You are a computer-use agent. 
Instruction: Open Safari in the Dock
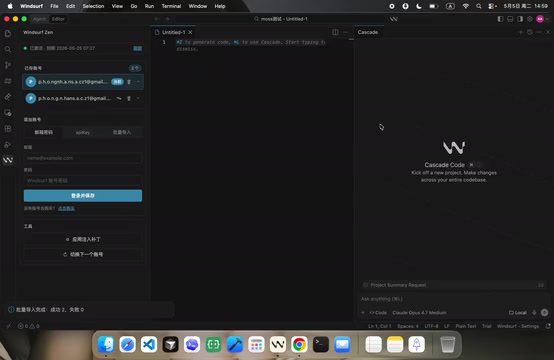127,344
